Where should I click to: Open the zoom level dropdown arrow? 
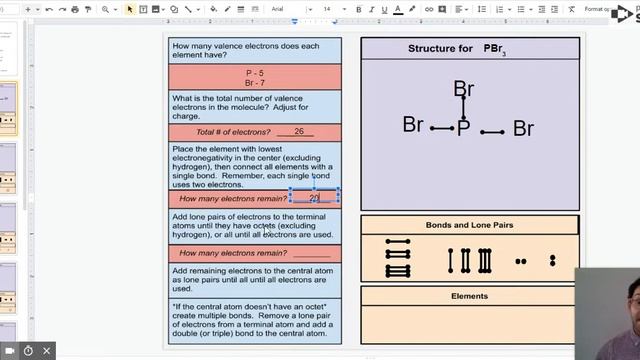click(116, 9)
